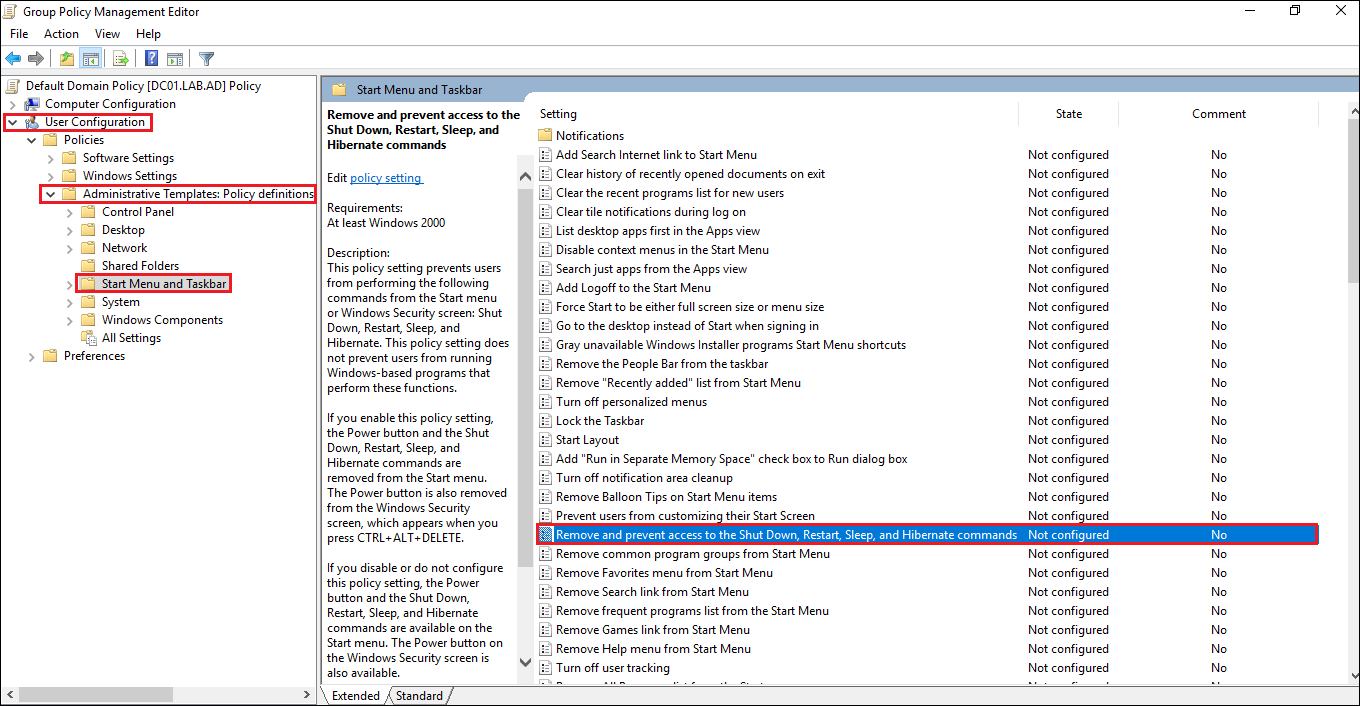The width and height of the screenshot is (1360, 706).
Task: Click the Export List toolbar icon
Action: click(x=120, y=59)
